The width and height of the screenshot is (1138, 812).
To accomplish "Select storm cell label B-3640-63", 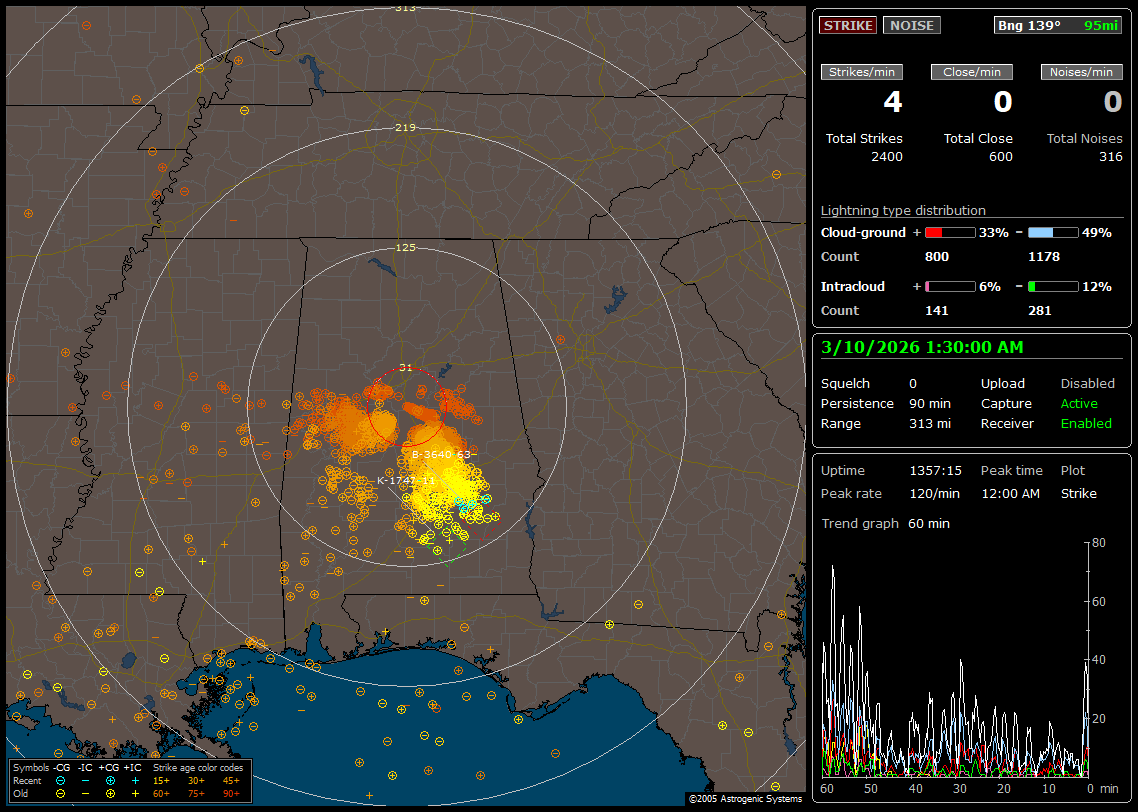I will pos(441,454).
